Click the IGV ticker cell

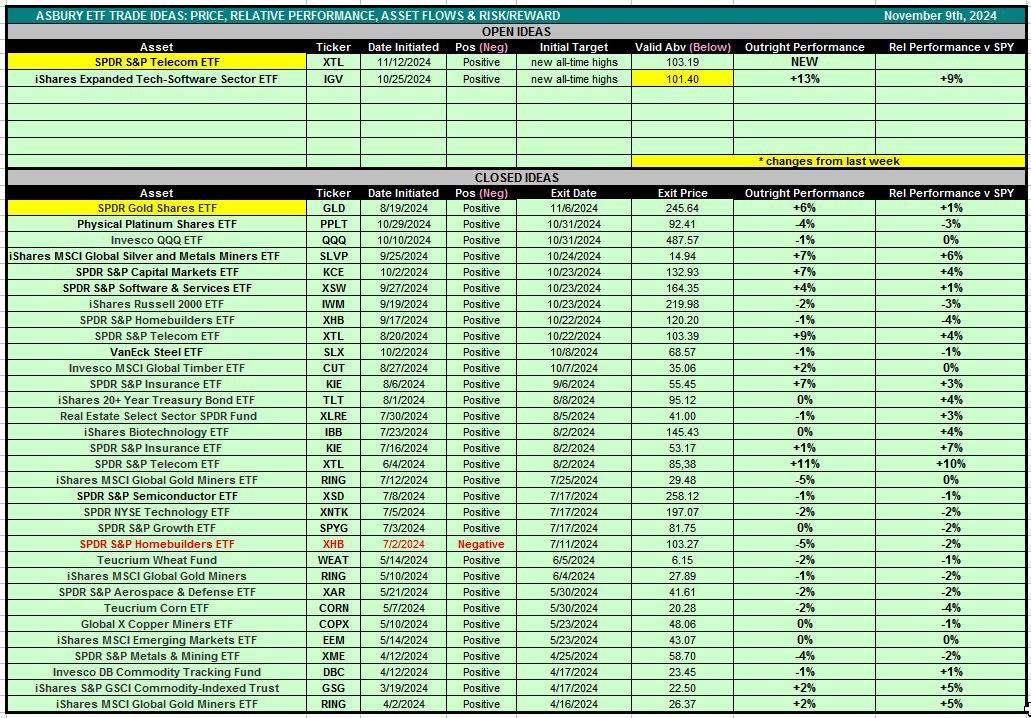tap(333, 79)
